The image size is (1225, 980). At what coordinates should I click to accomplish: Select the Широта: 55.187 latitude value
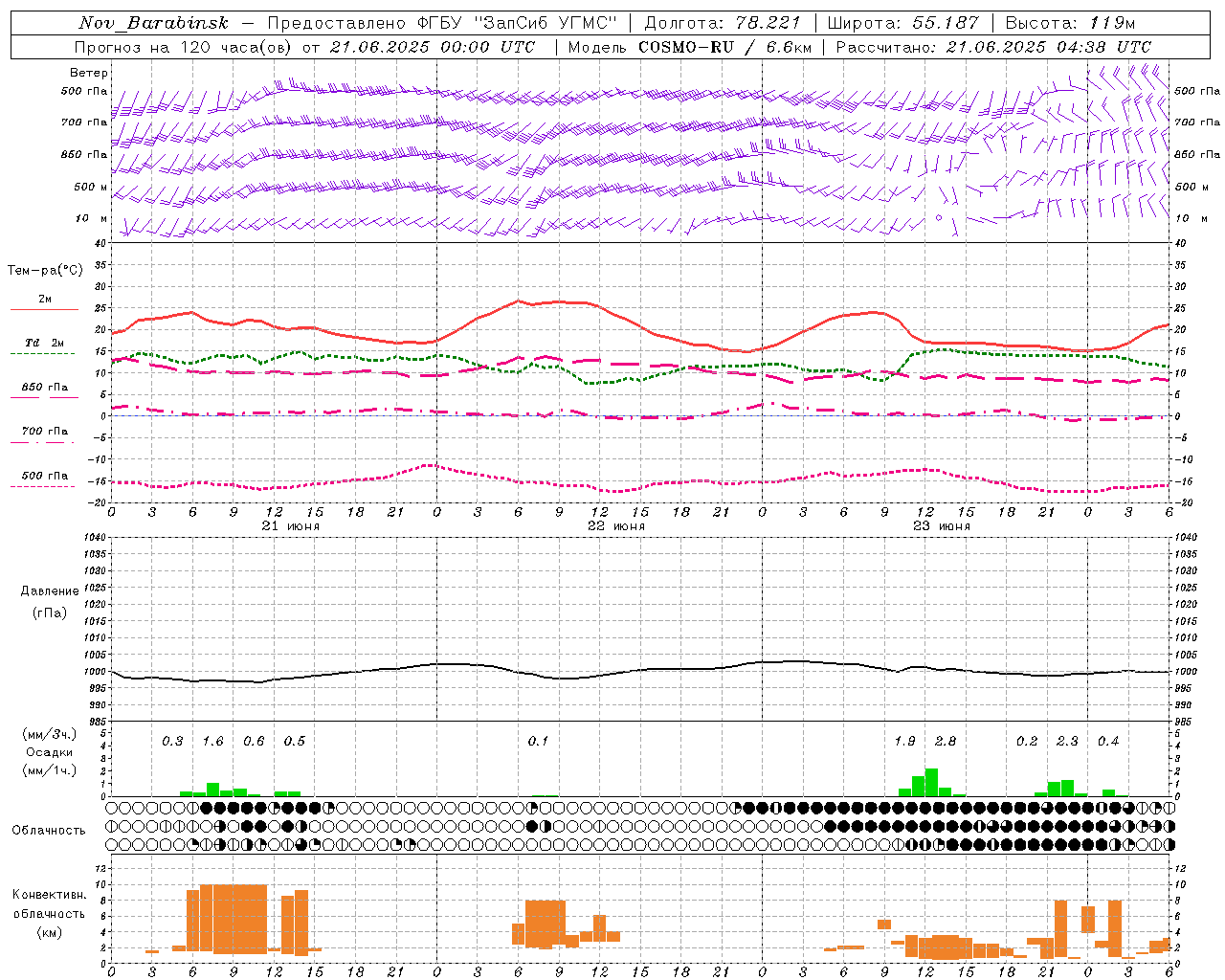[x=902, y=23]
